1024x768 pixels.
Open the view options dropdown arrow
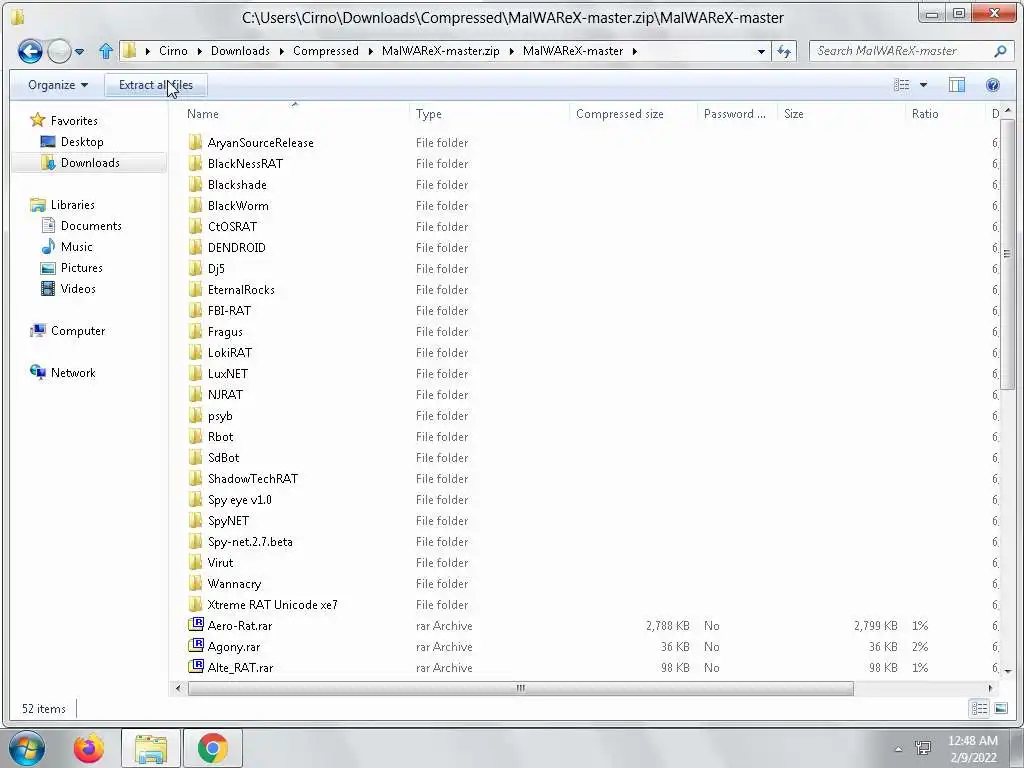pos(923,85)
